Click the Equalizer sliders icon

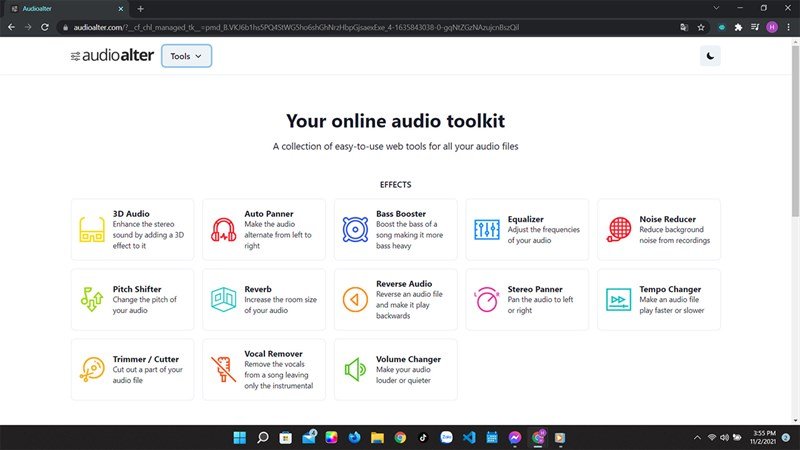(x=487, y=229)
